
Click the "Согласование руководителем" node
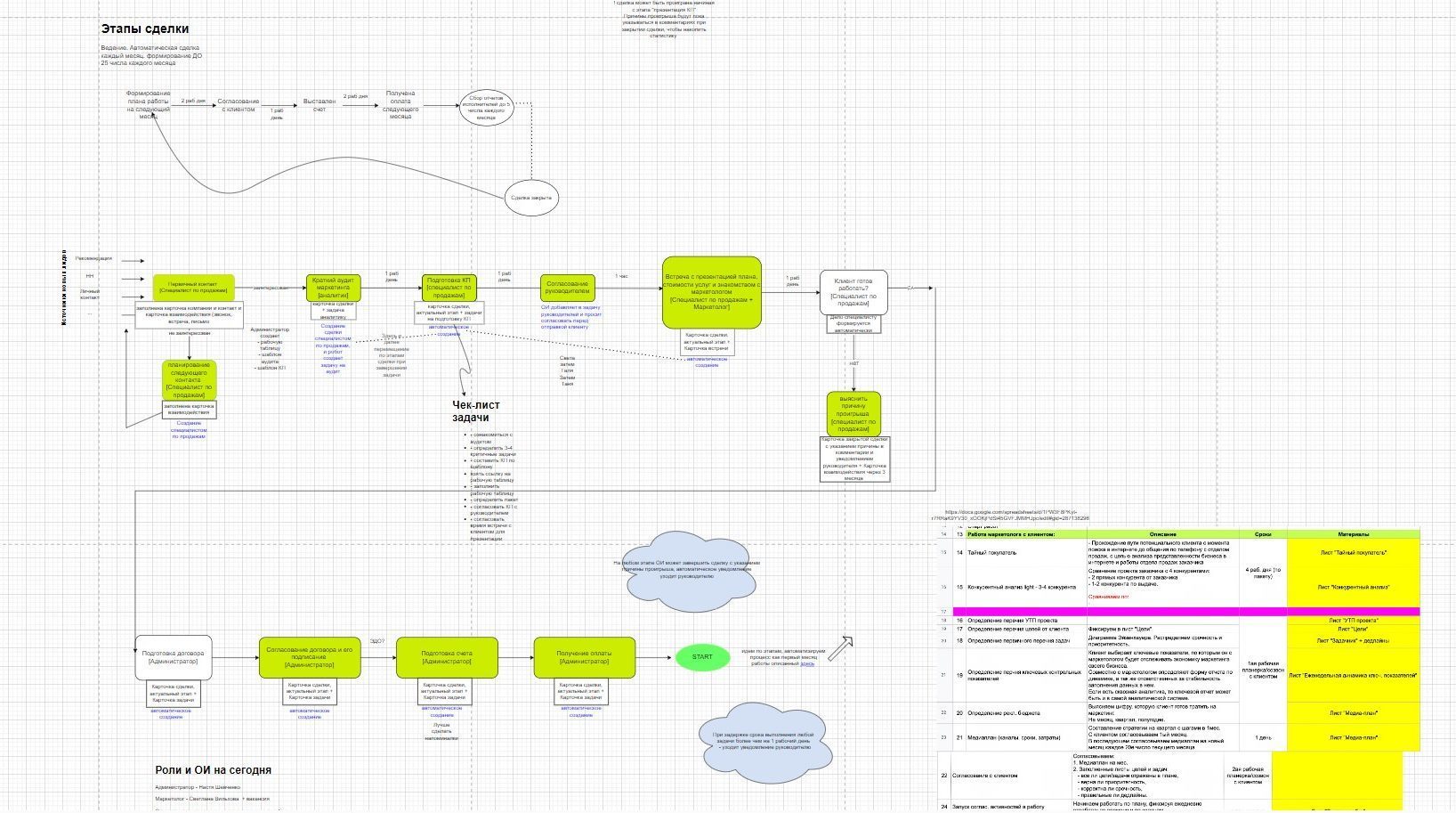[x=568, y=288]
